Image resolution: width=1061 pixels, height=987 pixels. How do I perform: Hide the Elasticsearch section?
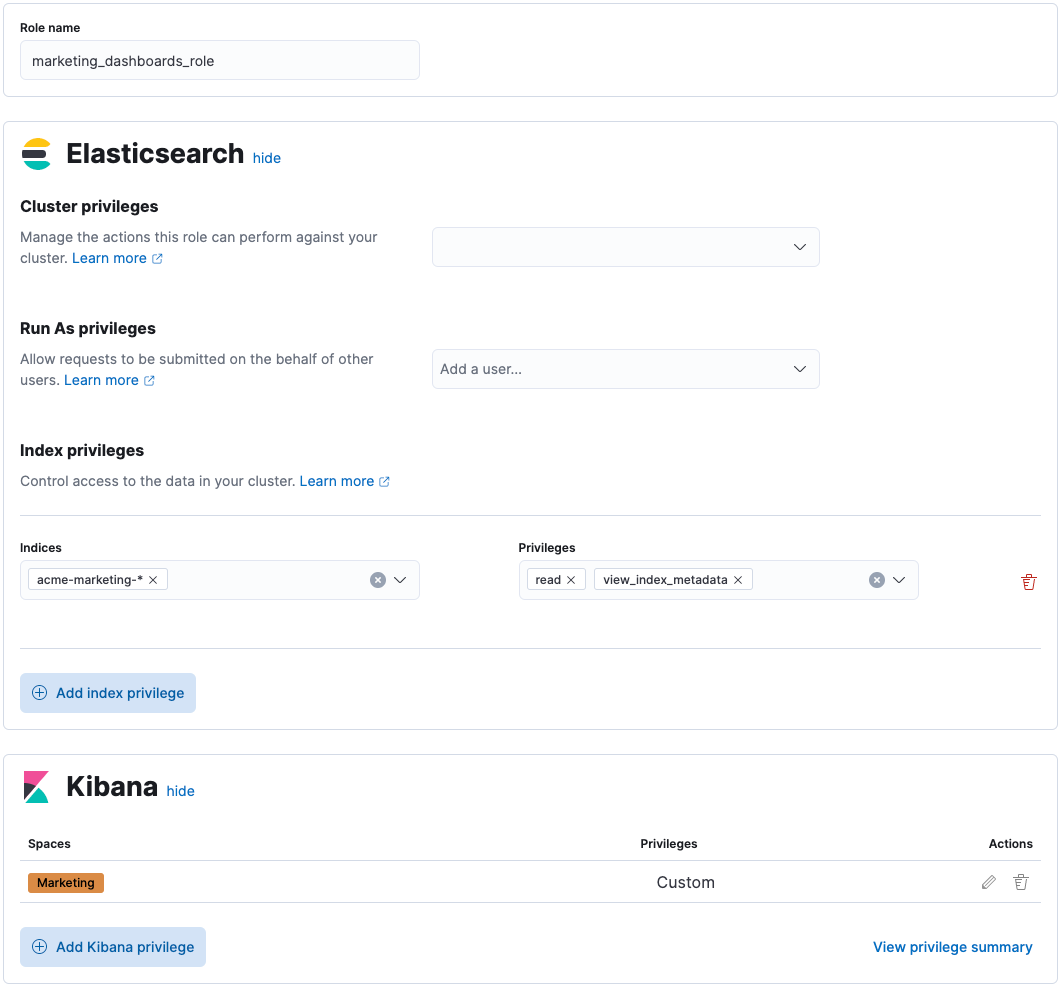click(266, 158)
